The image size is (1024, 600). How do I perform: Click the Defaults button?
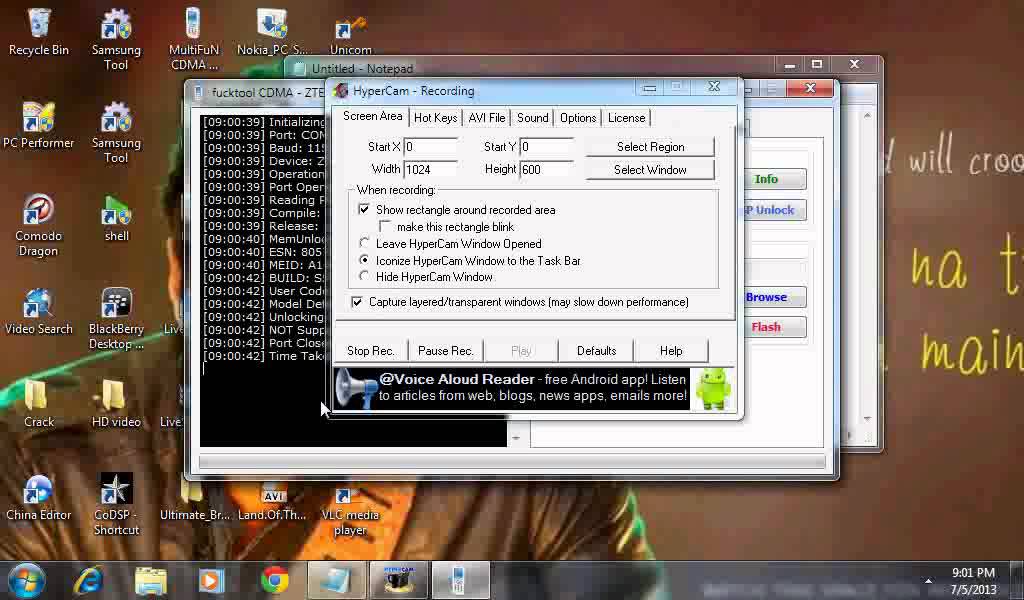coord(596,351)
